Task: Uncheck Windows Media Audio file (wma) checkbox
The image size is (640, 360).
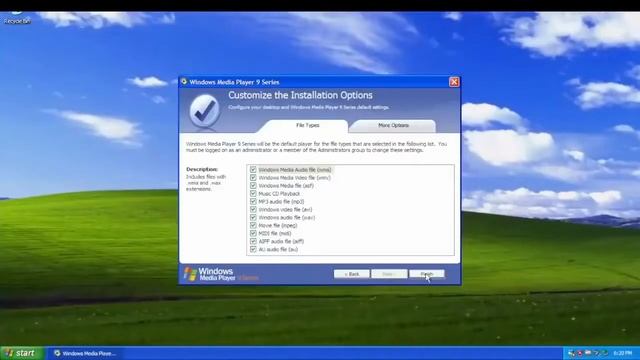Action: [253, 170]
